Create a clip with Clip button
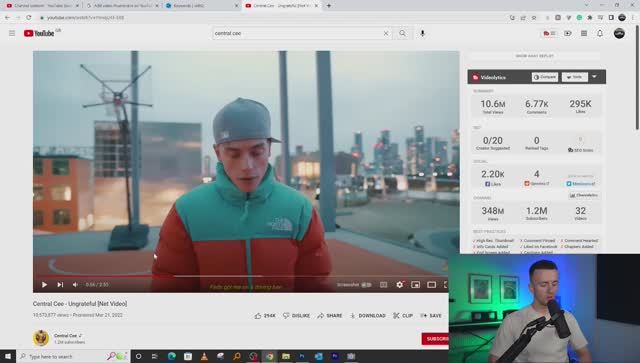The image size is (640, 363). [403, 316]
